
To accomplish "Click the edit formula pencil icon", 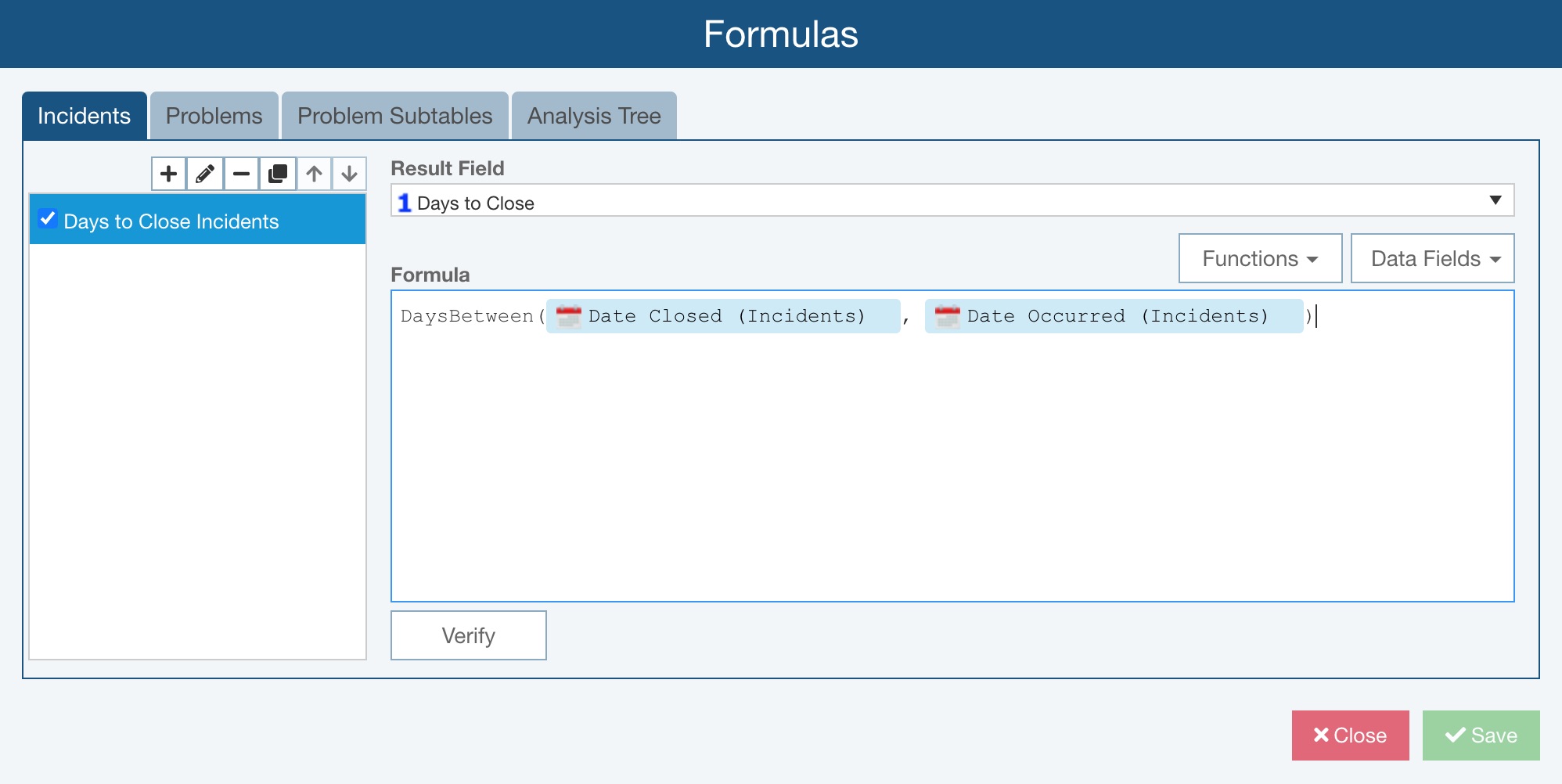I will [x=205, y=174].
